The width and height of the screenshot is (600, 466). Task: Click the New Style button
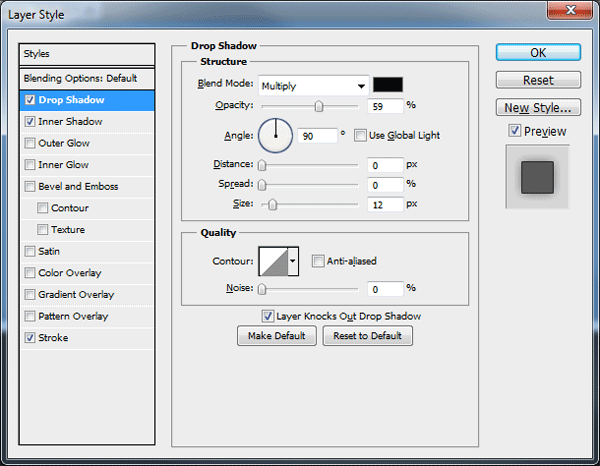tap(538, 108)
